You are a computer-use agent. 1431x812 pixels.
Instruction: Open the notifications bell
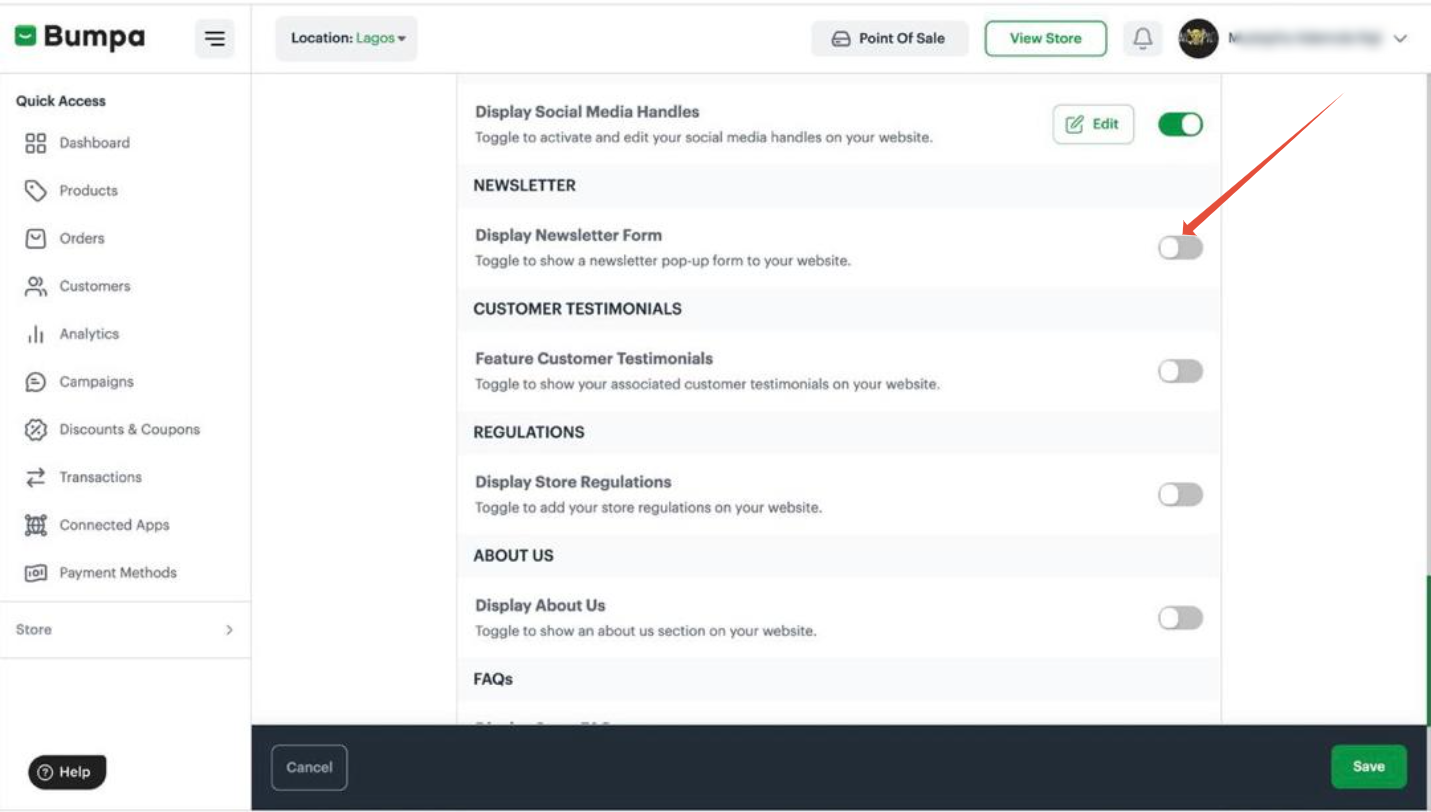click(1142, 38)
